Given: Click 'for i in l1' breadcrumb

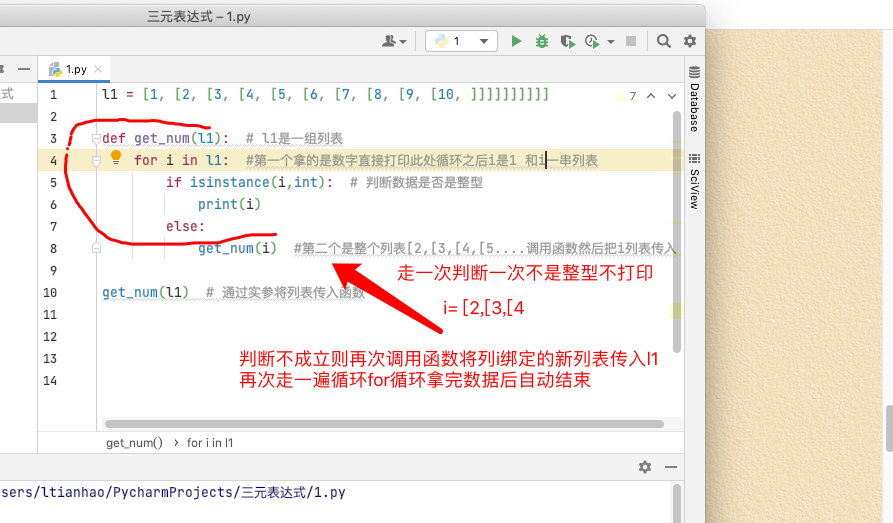Looking at the screenshot, I should coord(210,443).
